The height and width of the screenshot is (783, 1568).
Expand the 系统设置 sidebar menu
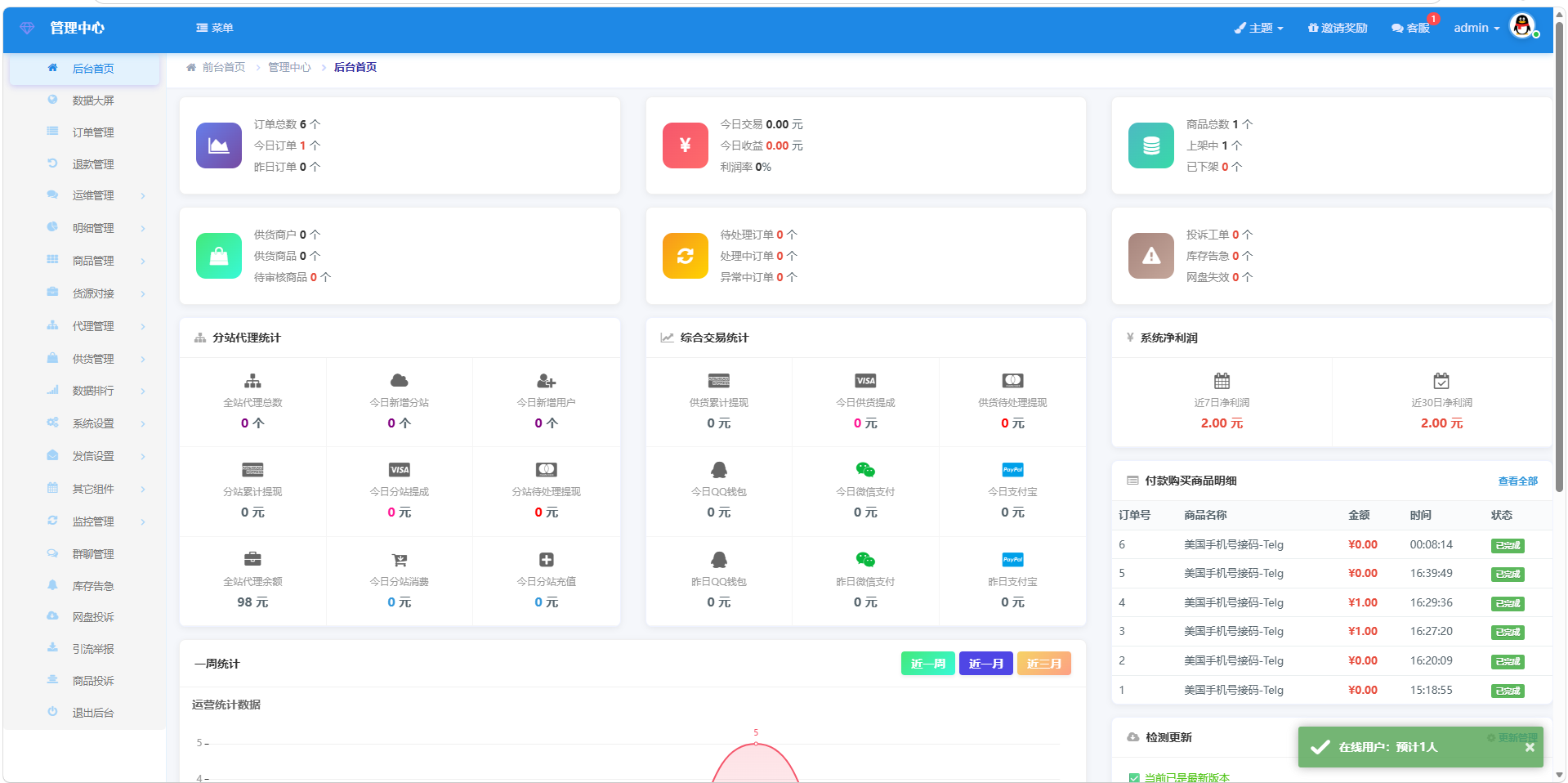tap(84, 423)
